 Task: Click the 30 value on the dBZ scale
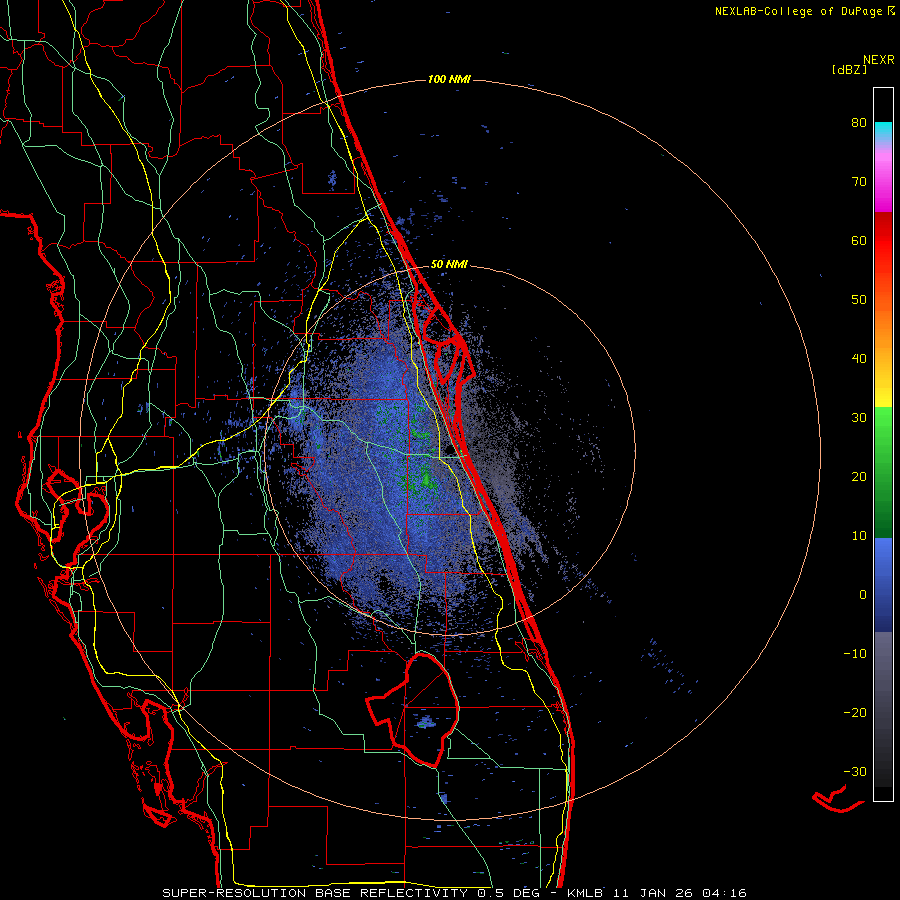coord(859,418)
